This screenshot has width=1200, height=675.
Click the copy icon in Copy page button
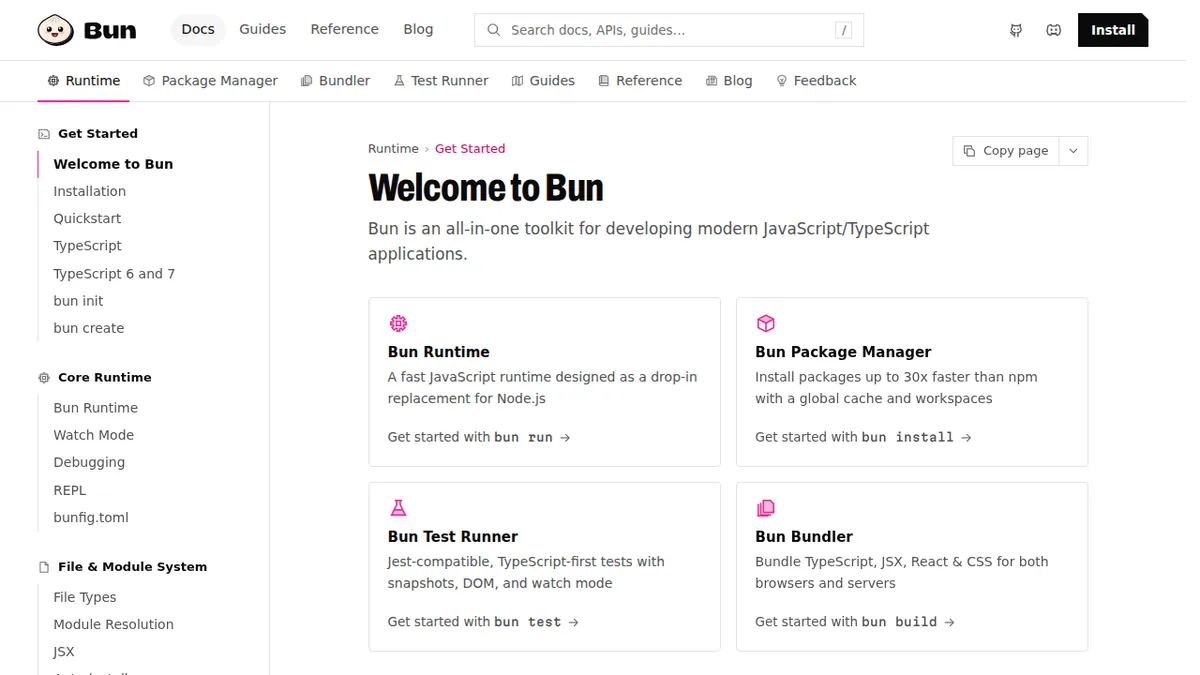click(969, 151)
